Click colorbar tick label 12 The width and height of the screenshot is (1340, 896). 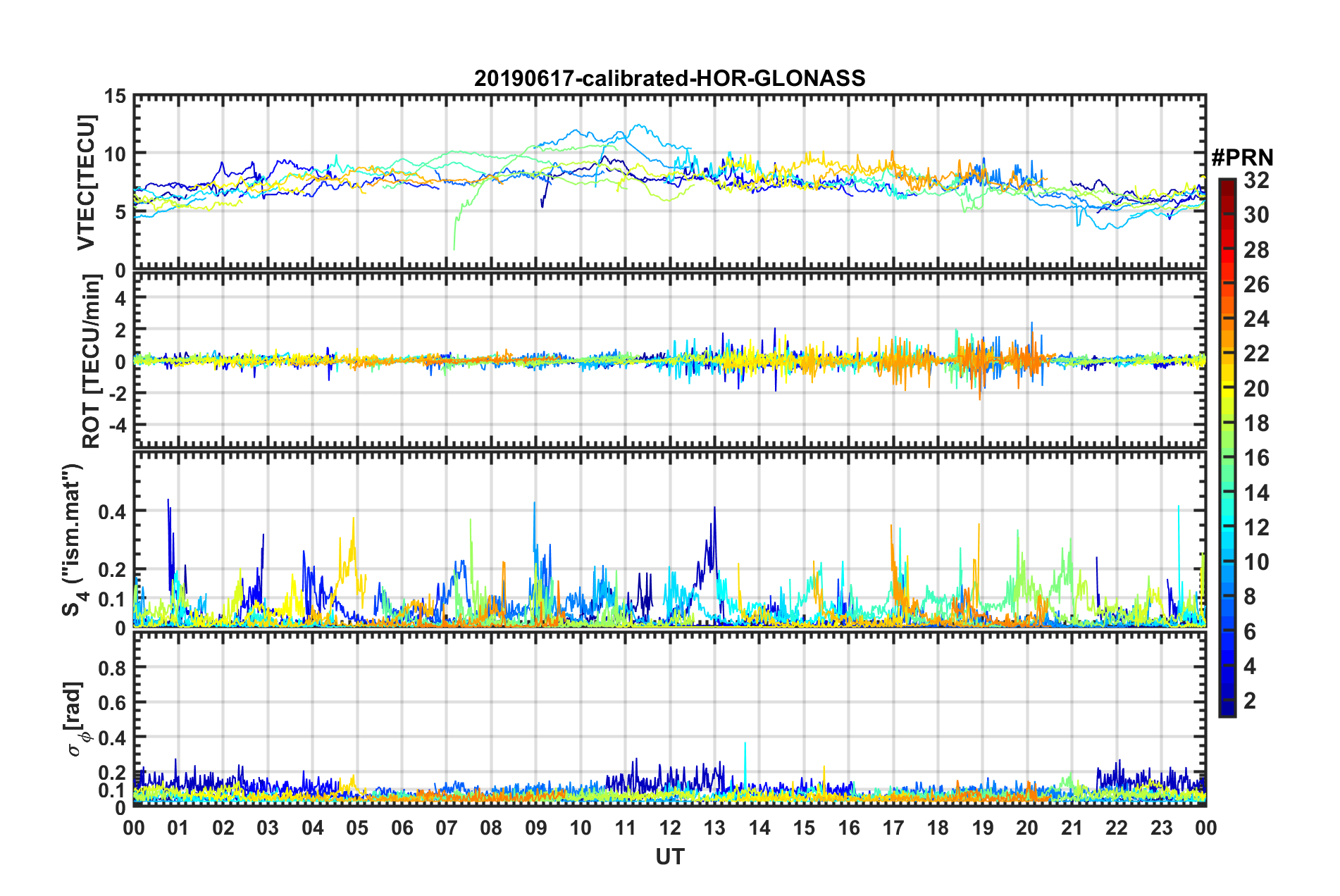click(x=1256, y=528)
